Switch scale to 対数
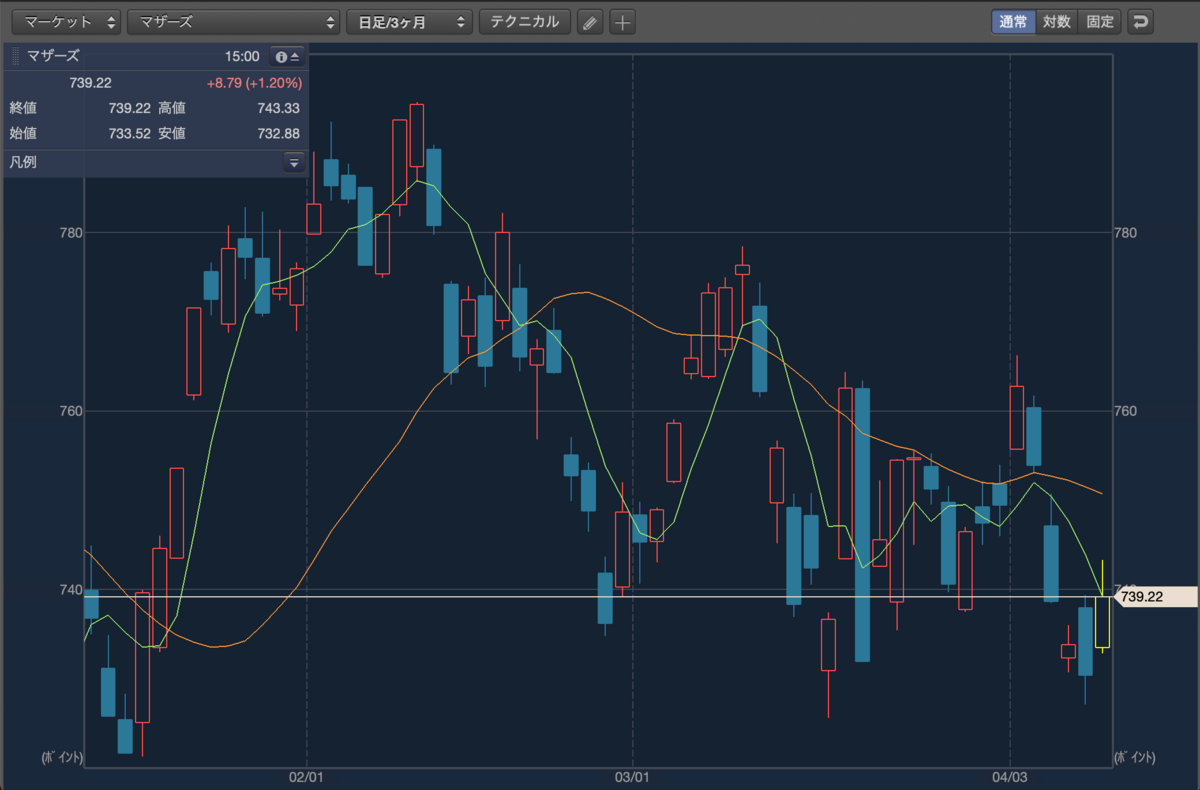 [1056, 22]
